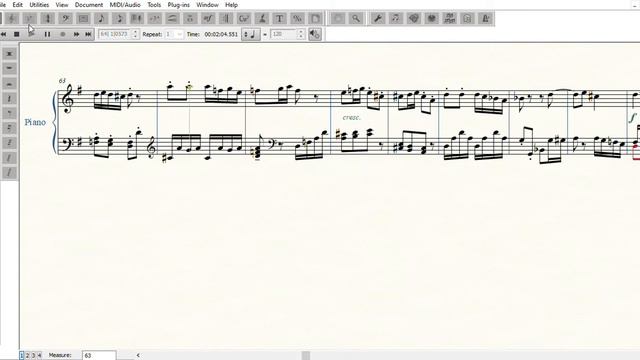
Task: Open the Document menu
Action: [x=89, y=5]
